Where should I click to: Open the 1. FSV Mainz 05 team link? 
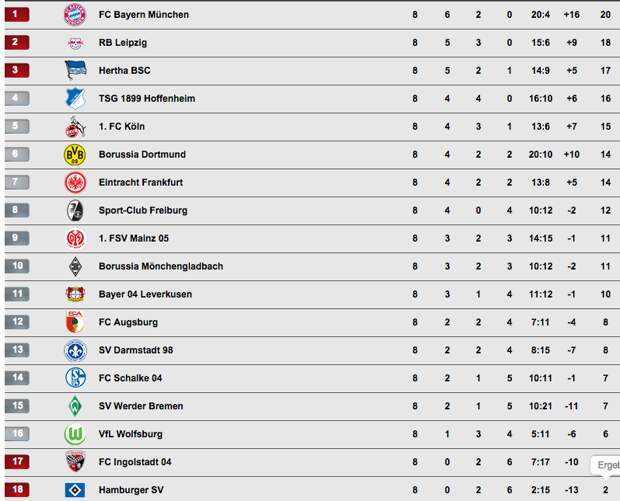point(134,238)
